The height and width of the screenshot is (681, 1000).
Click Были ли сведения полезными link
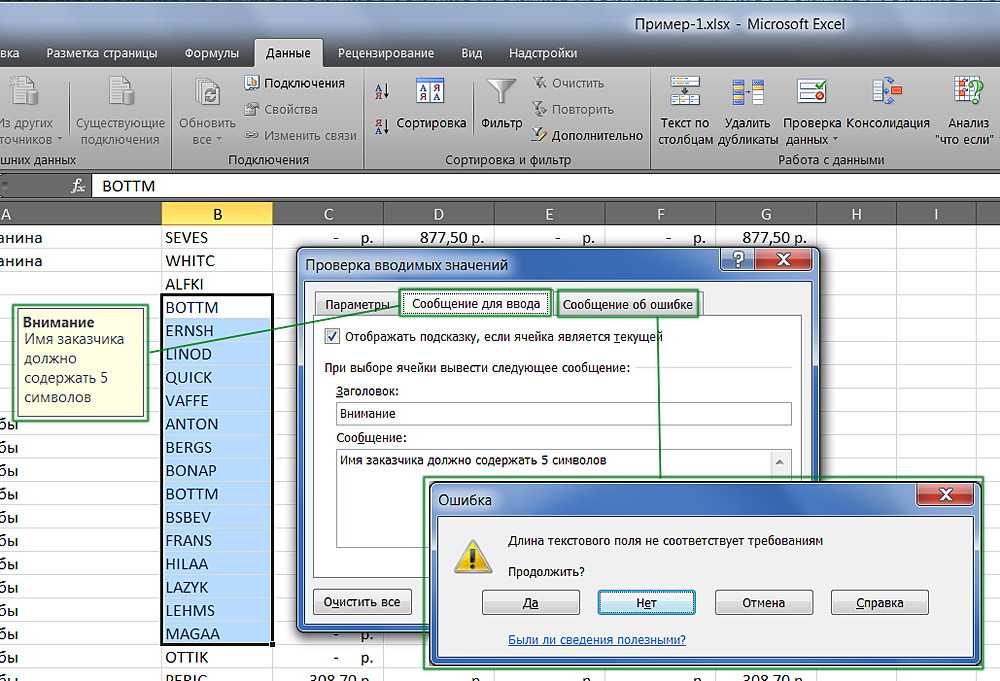click(x=597, y=640)
